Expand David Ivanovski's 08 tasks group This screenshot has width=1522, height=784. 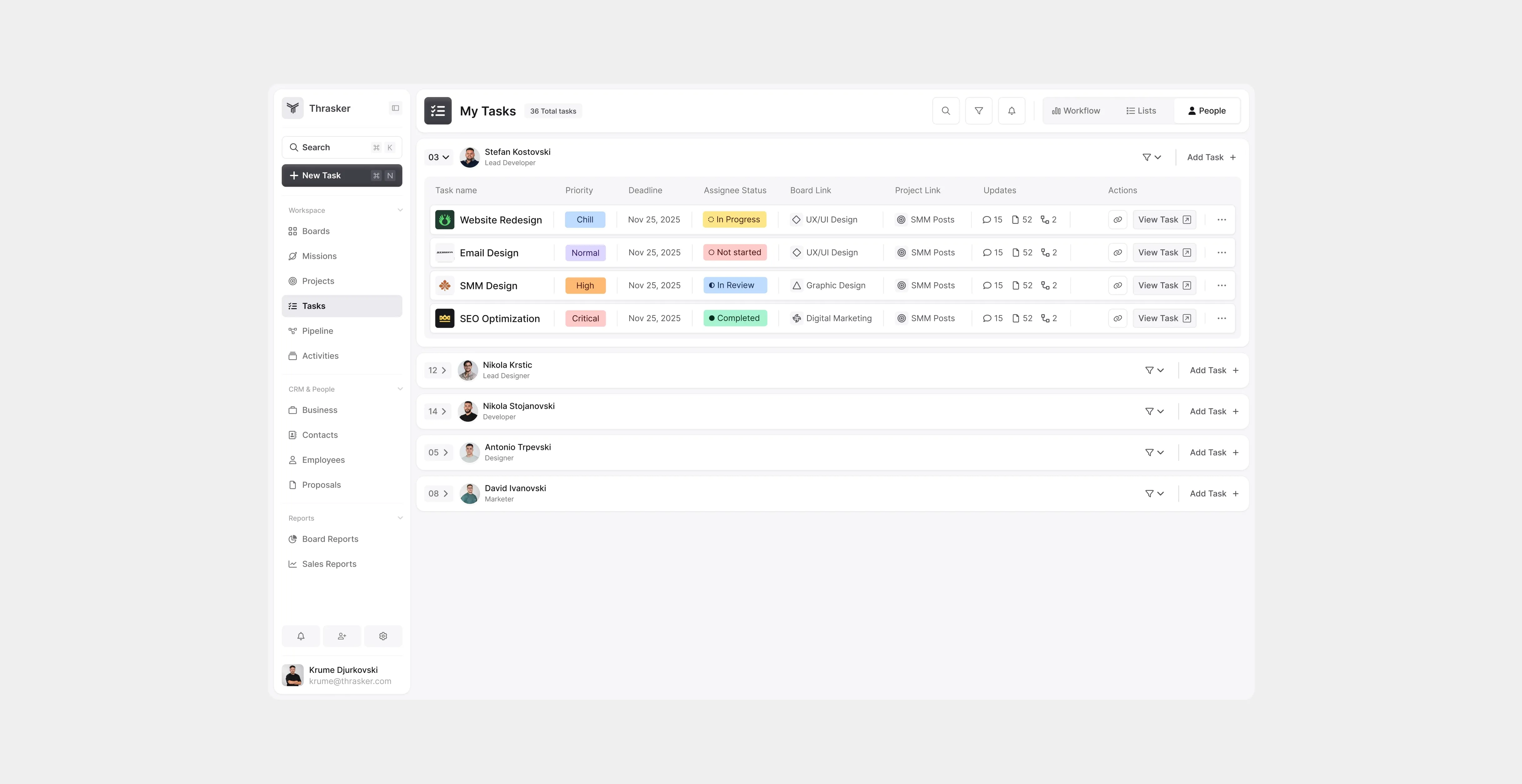(x=438, y=494)
